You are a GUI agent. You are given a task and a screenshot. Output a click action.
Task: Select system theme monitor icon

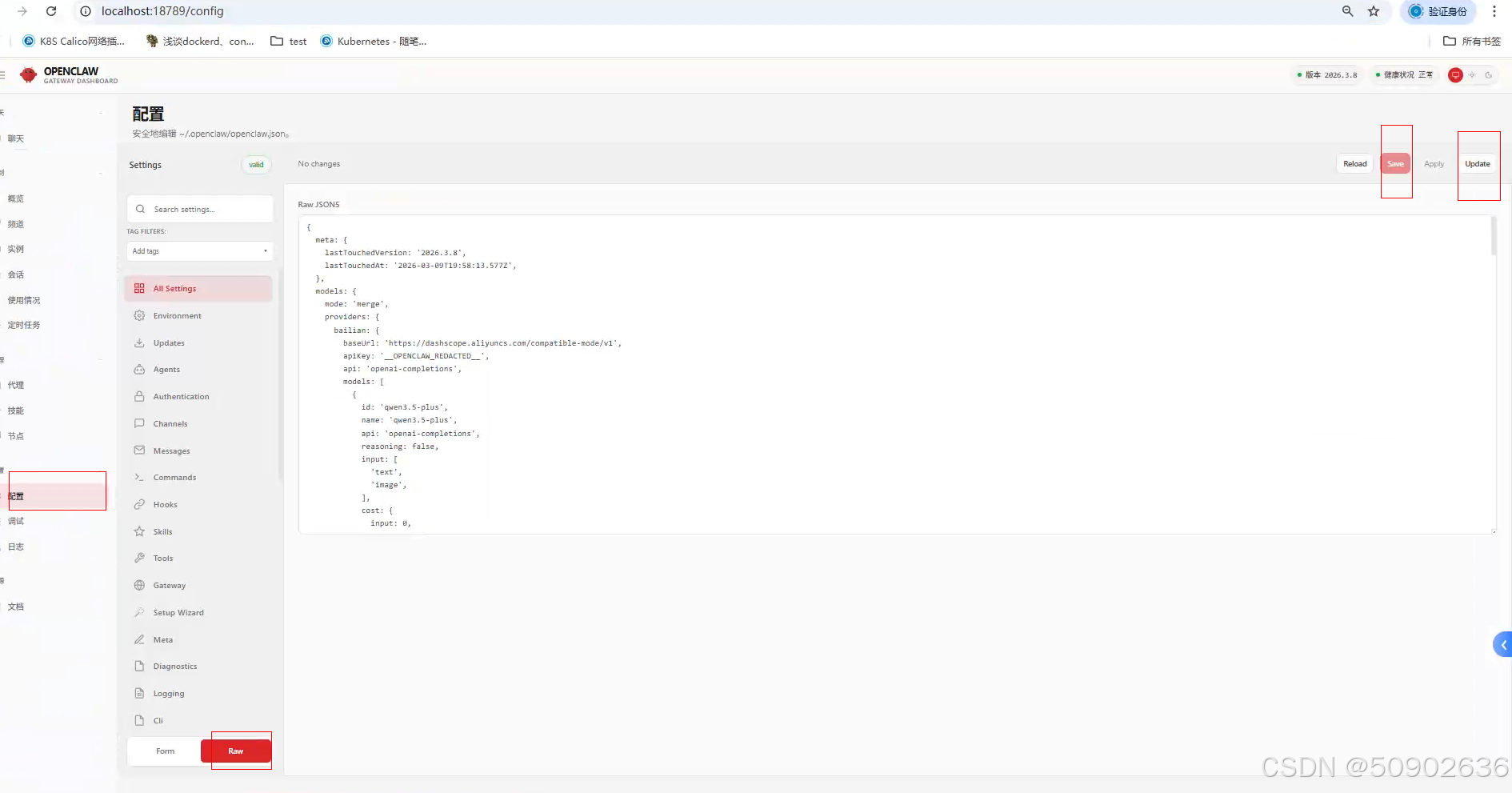1455,75
